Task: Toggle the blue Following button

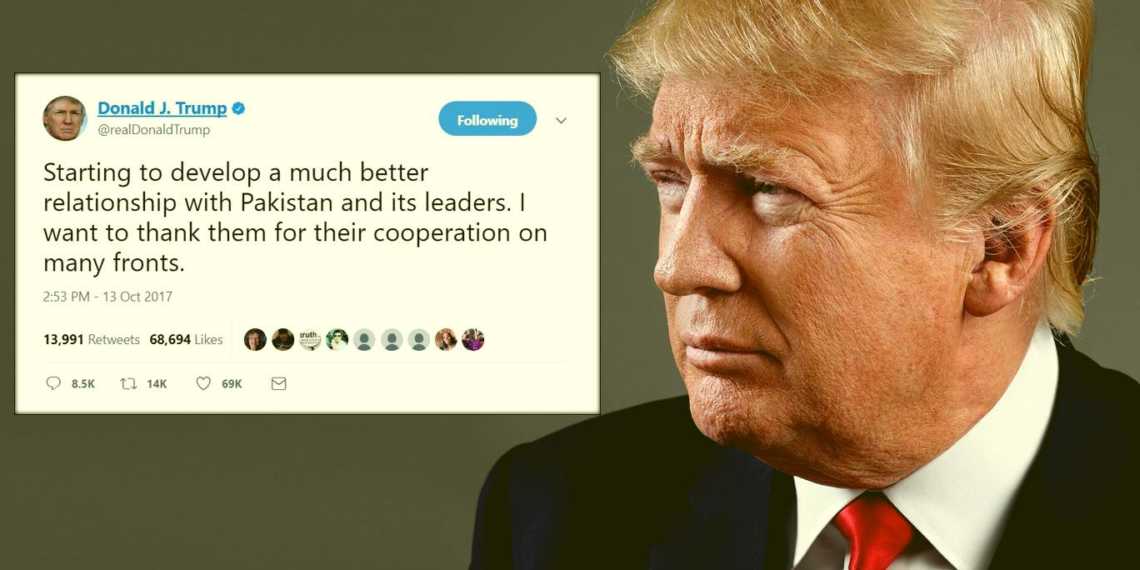Action: click(x=487, y=119)
